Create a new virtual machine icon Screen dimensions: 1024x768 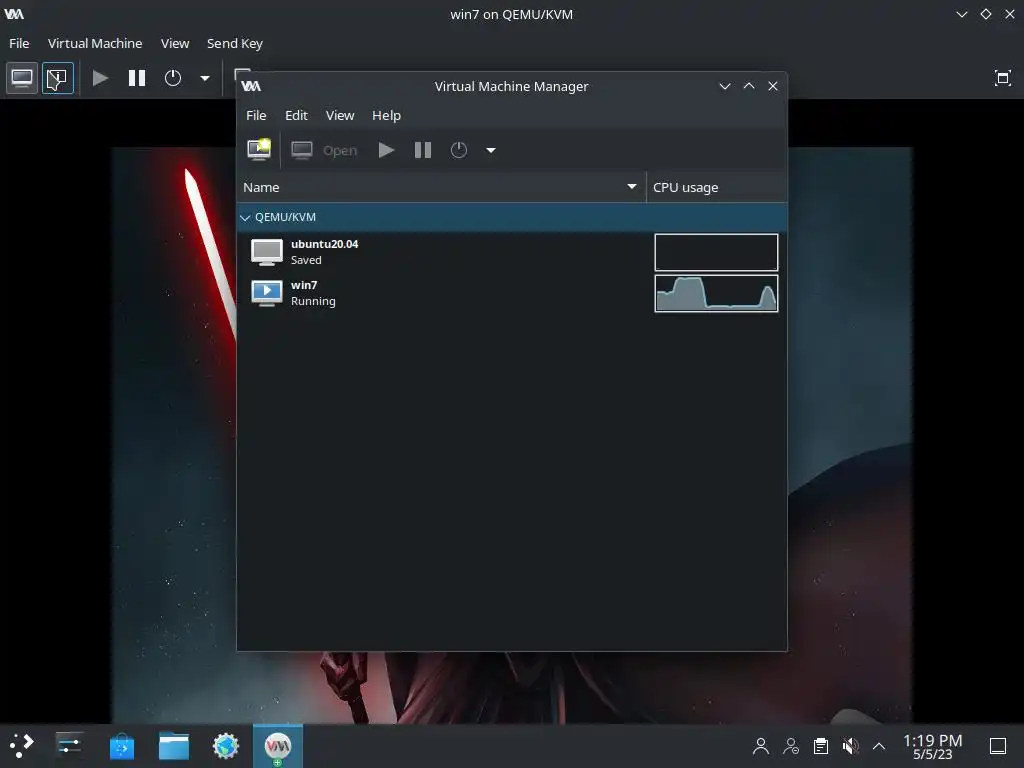click(259, 150)
